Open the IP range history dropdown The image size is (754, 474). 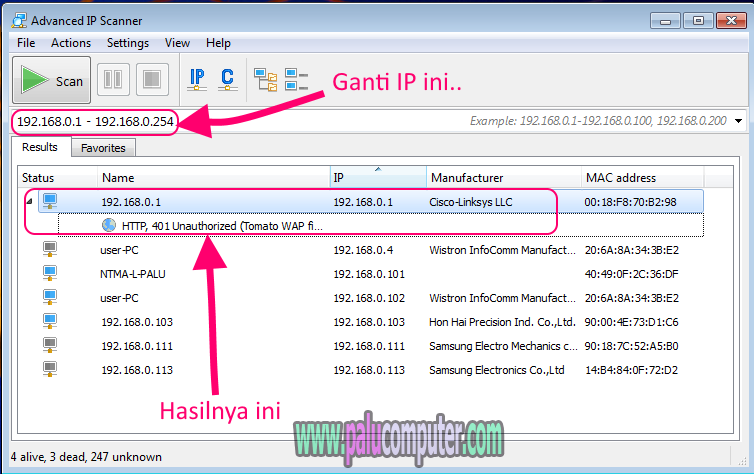click(738, 121)
